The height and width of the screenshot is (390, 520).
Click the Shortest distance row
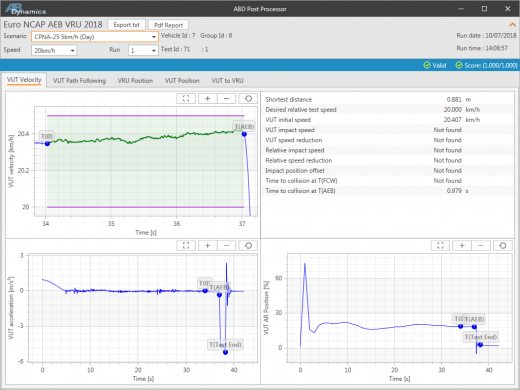[388, 99]
